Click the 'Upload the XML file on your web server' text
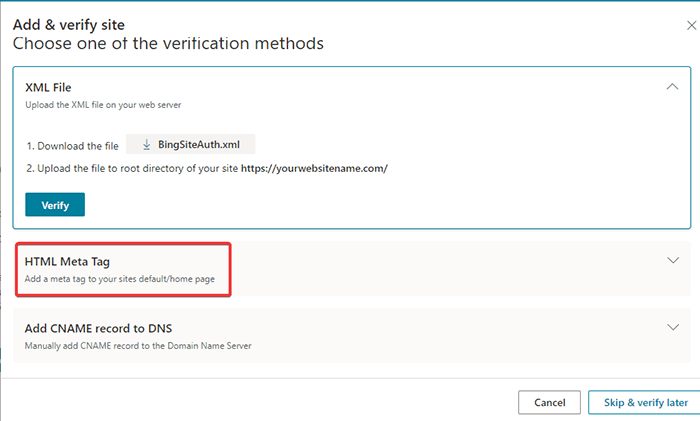Screen dimensions: 700x421 (x=102, y=105)
